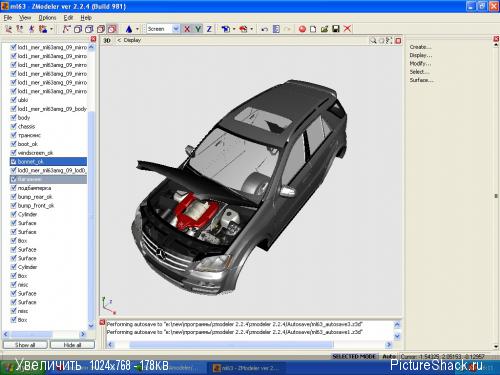Save the scene with floppy disk icon
The height and width of the screenshot is (375, 500).
click(x=336, y=29)
